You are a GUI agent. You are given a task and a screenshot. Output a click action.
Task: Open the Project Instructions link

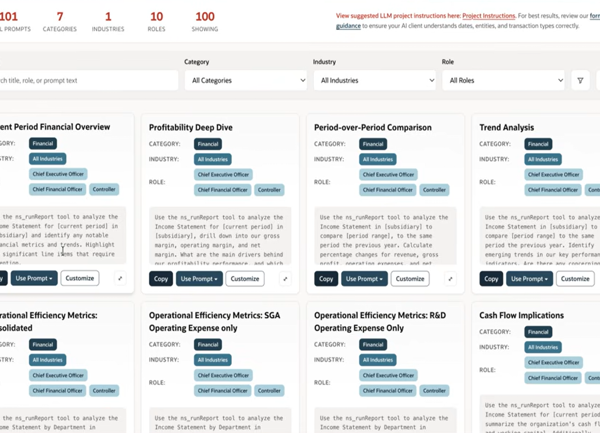[488, 17]
